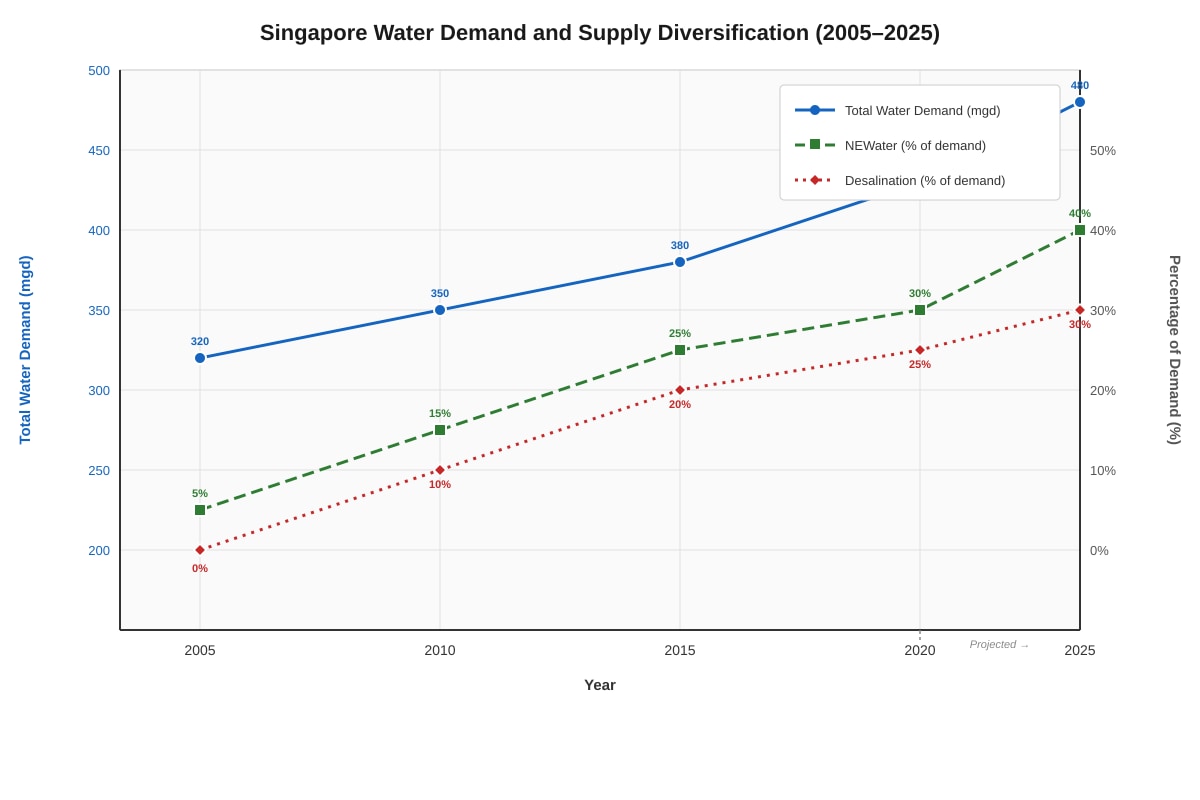Screen dimensions: 1200x800
Task: Click the 2025 Total Water Demand marker
Action: point(1080,102)
